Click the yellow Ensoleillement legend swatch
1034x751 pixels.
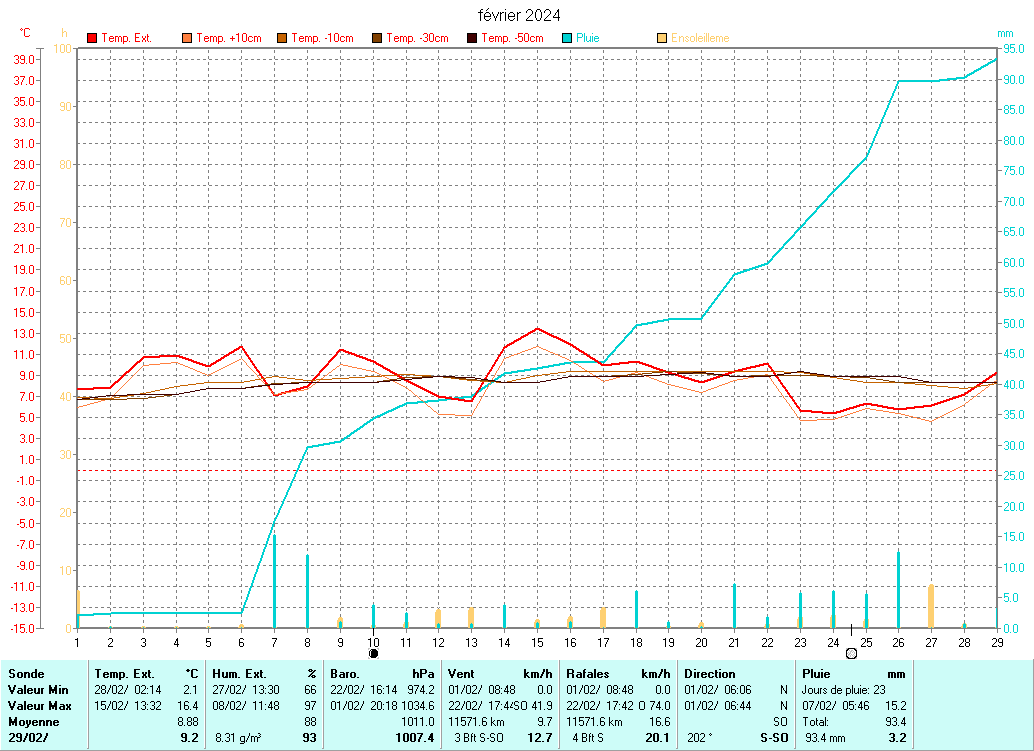click(662, 38)
